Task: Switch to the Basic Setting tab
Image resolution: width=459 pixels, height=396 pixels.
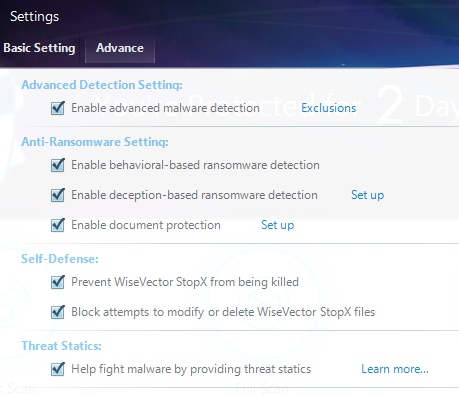Action: (x=39, y=48)
